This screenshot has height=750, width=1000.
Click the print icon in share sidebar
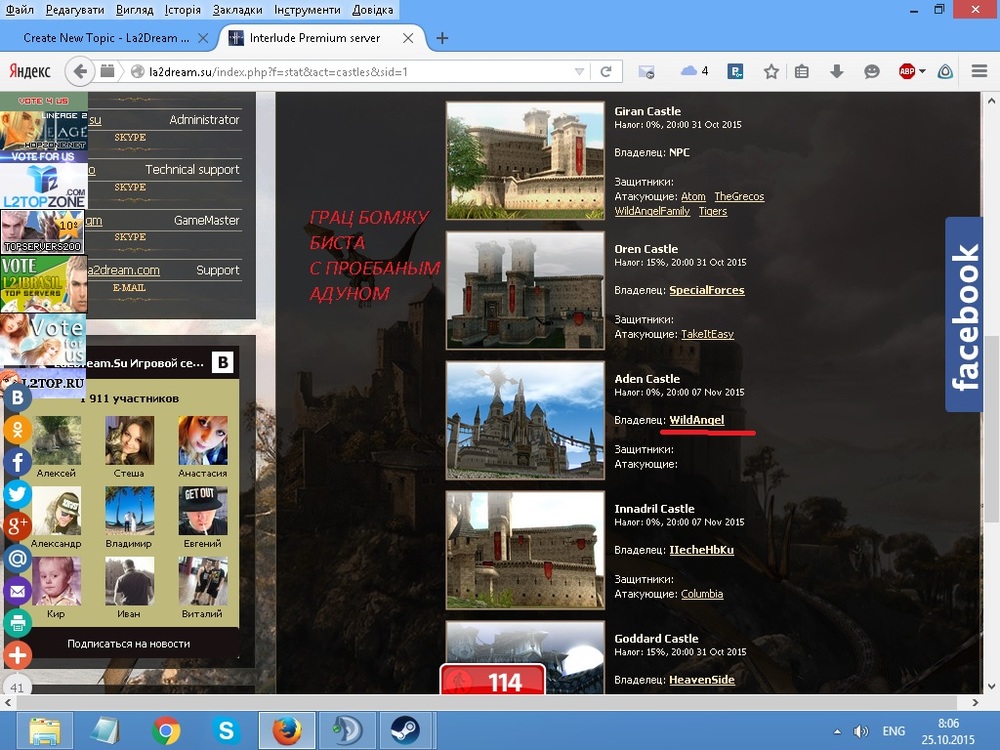pyautogui.click(x=17, y=623)
